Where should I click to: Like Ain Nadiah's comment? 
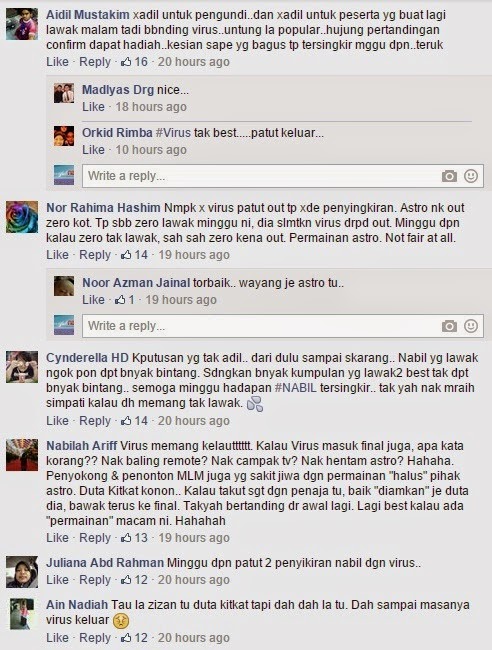click(57, 638)
